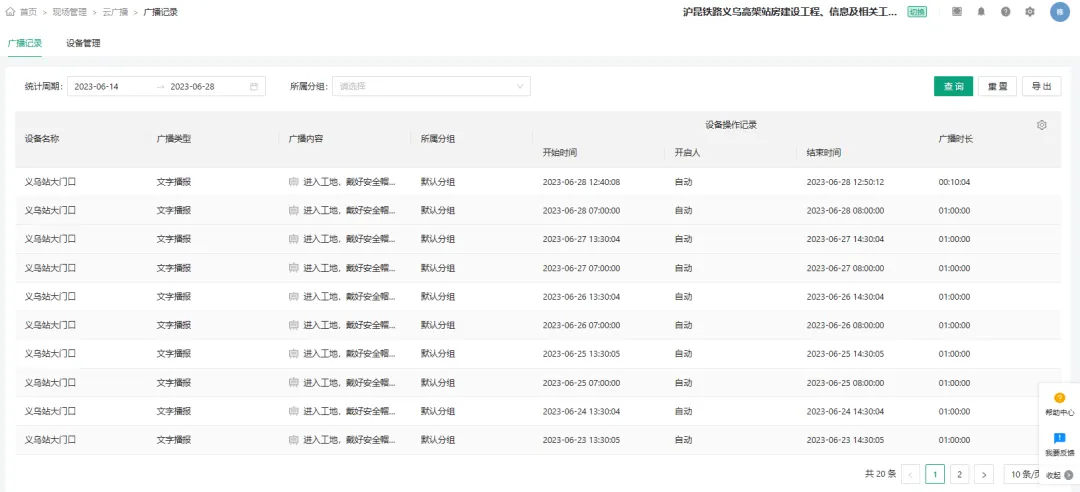Screen dimensions: 1080x492
Task: Collapse the floating panel via 收起
Action: (x=1059, y=475)
